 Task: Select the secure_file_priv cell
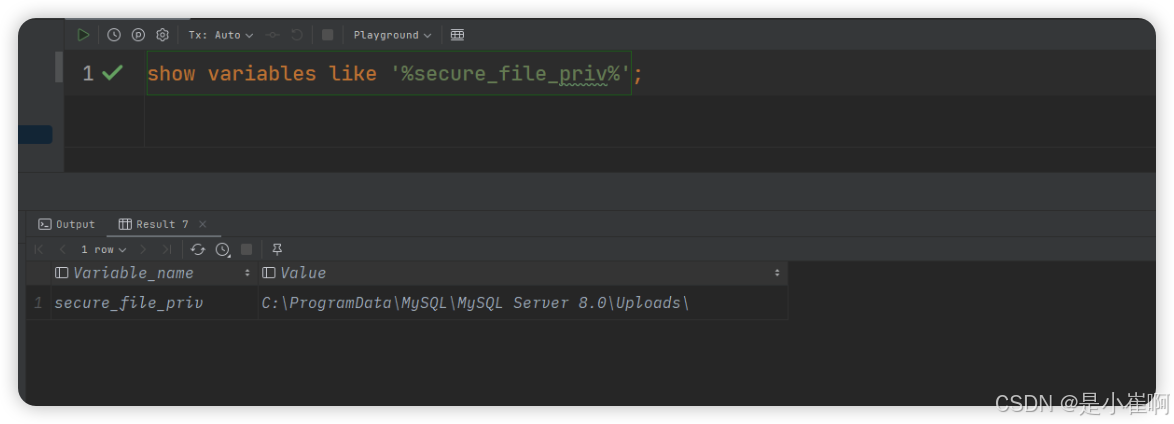pos(154,303)
